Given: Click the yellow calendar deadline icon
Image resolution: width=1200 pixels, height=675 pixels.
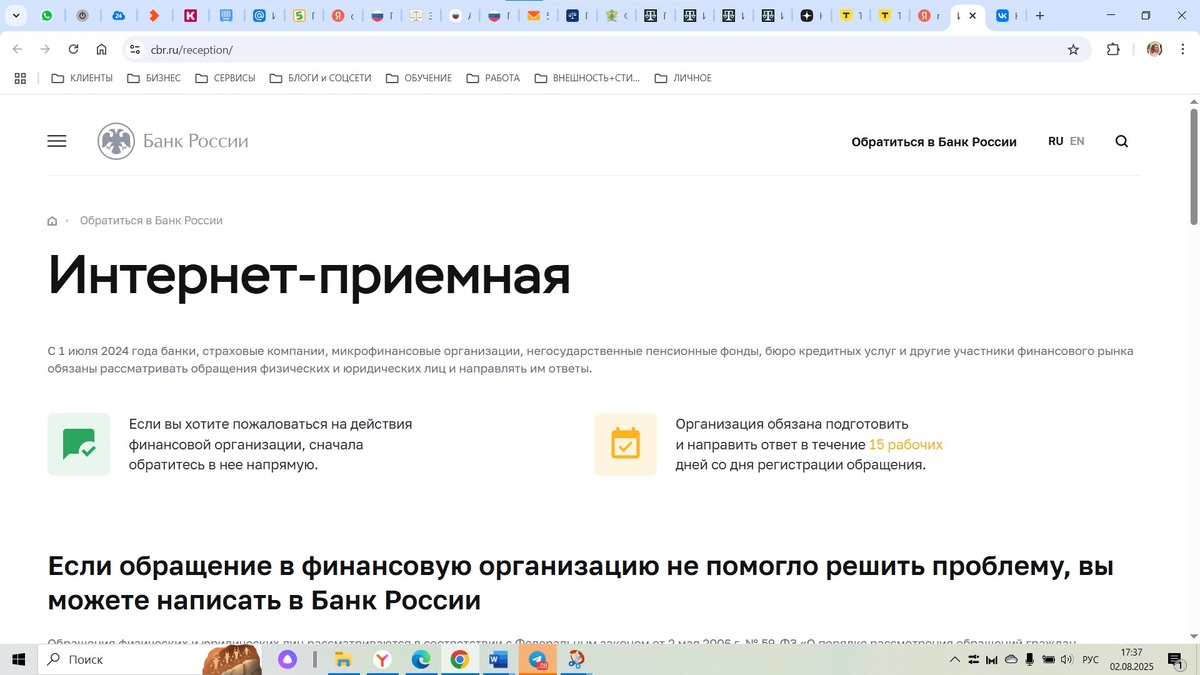Looking at the screenshot, I should (626, 442).
